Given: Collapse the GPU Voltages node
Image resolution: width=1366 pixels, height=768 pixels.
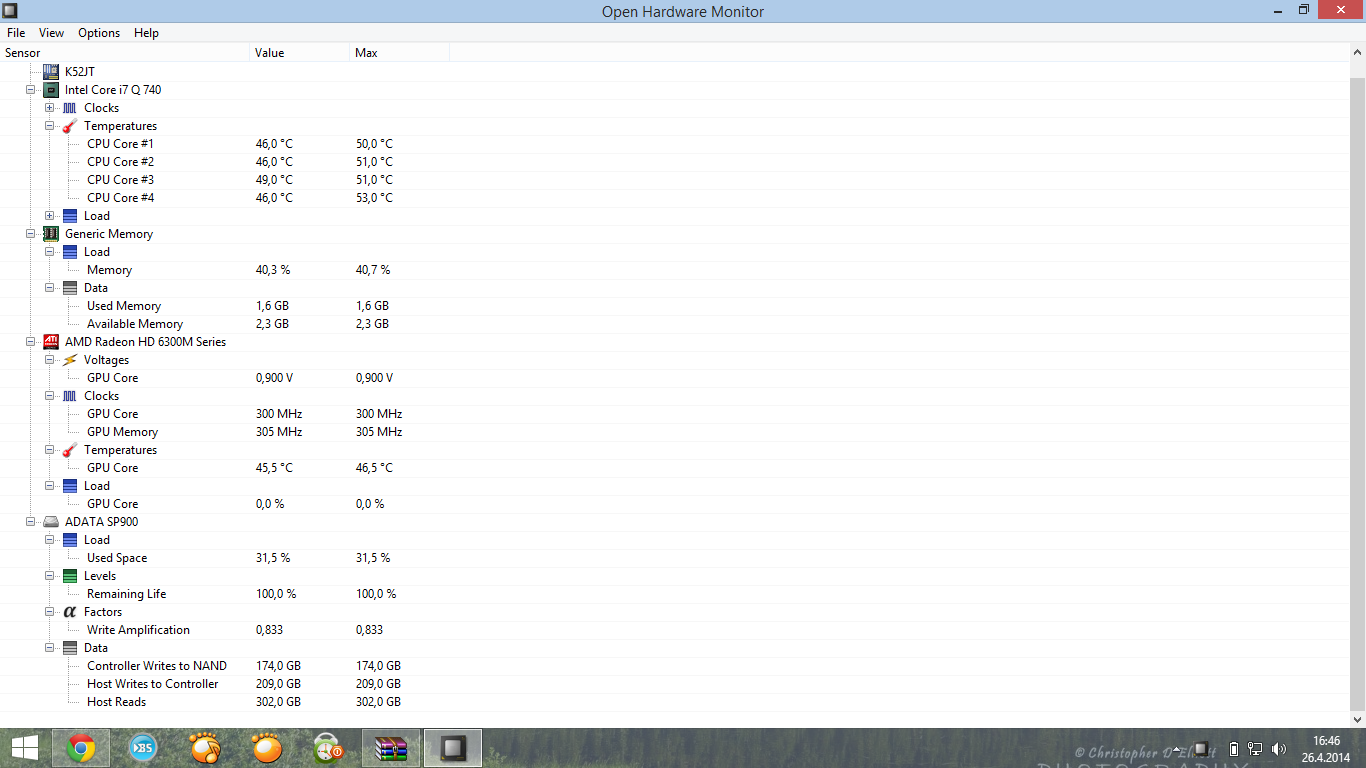Looking at the screenshot, I should [x=50, y=360].
